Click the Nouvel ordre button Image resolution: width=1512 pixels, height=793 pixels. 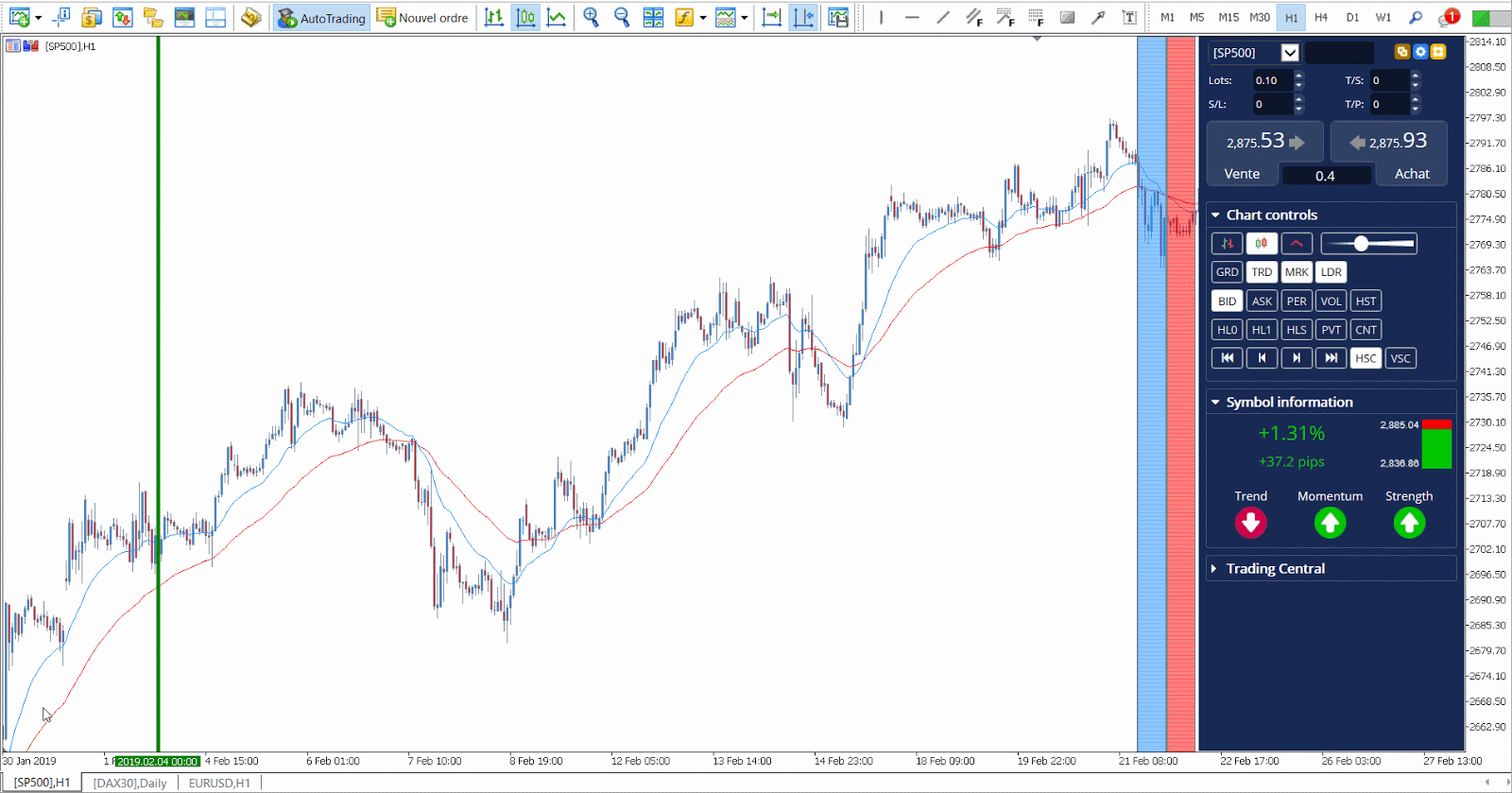click(x=422, y=17)
